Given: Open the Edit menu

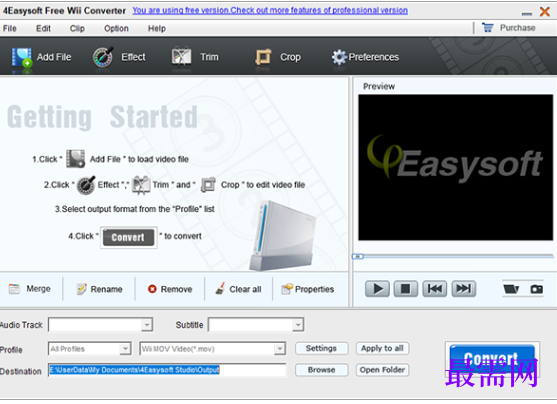Looking at the screenshot, I should [x=43, y=28].
